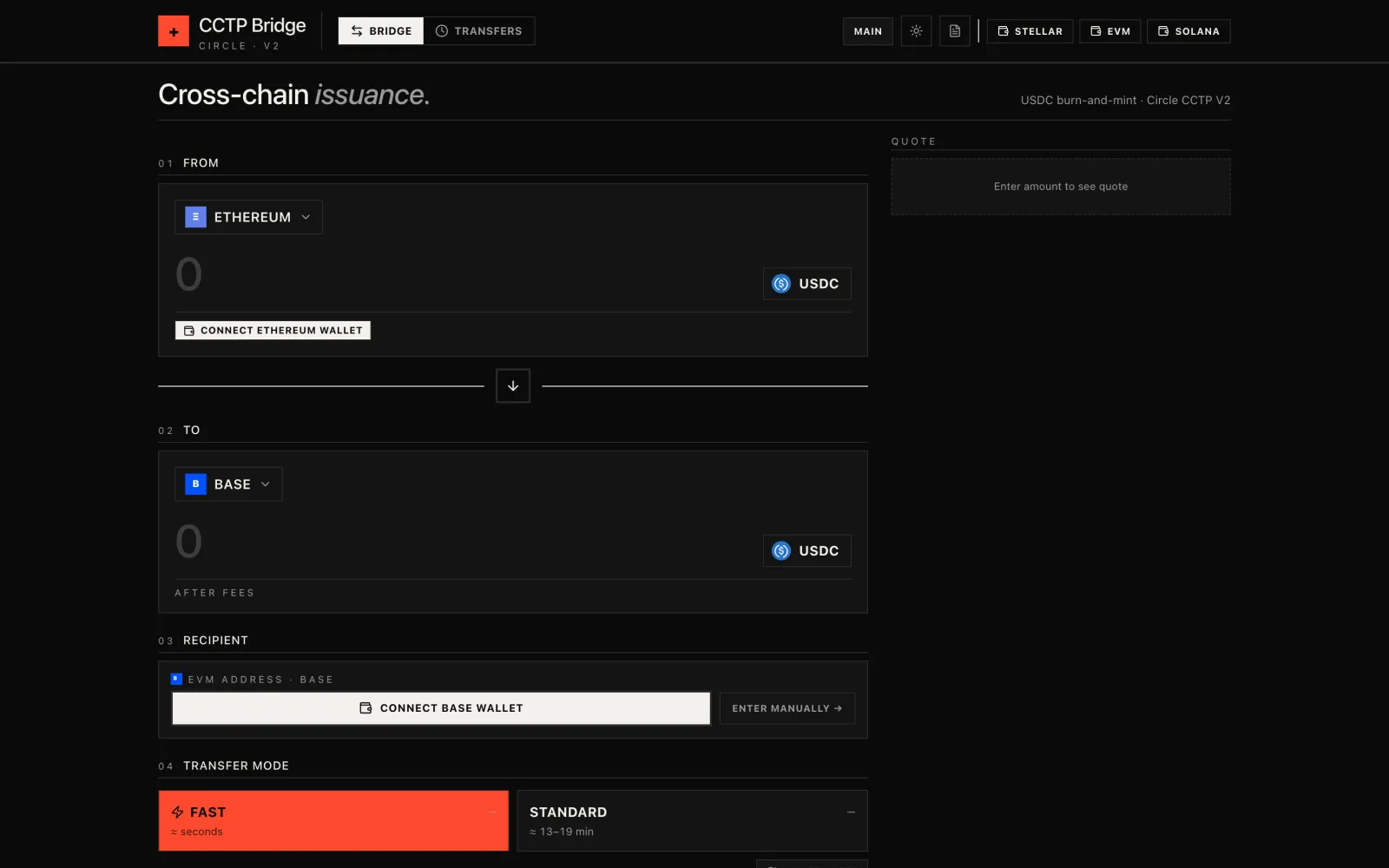Screen dimensions: 1389x868
Task: Click the 'QUOTE' panel label
Action: (x=913, y=141)
